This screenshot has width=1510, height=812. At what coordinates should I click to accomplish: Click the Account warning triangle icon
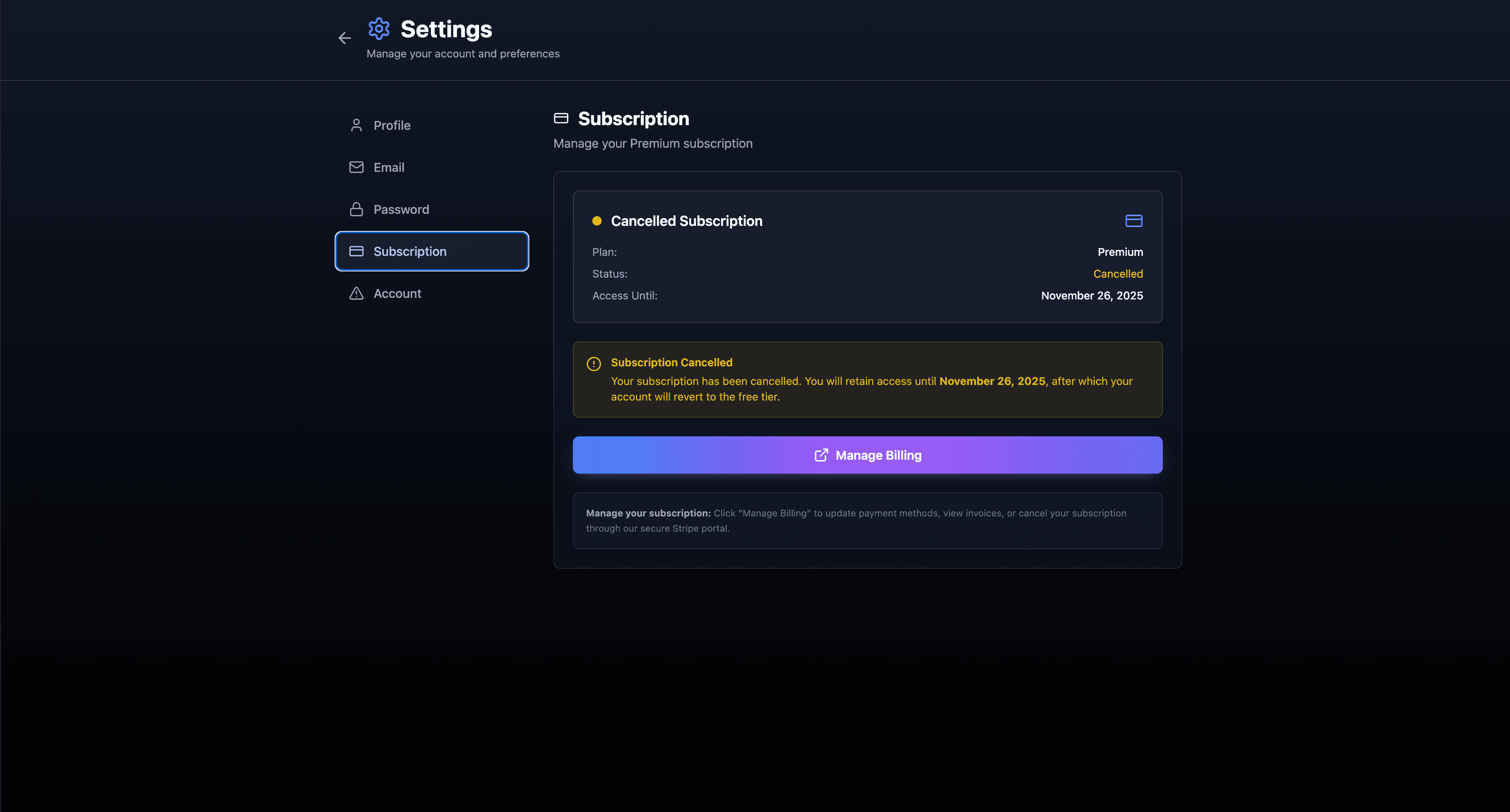[x=356, y=294]
